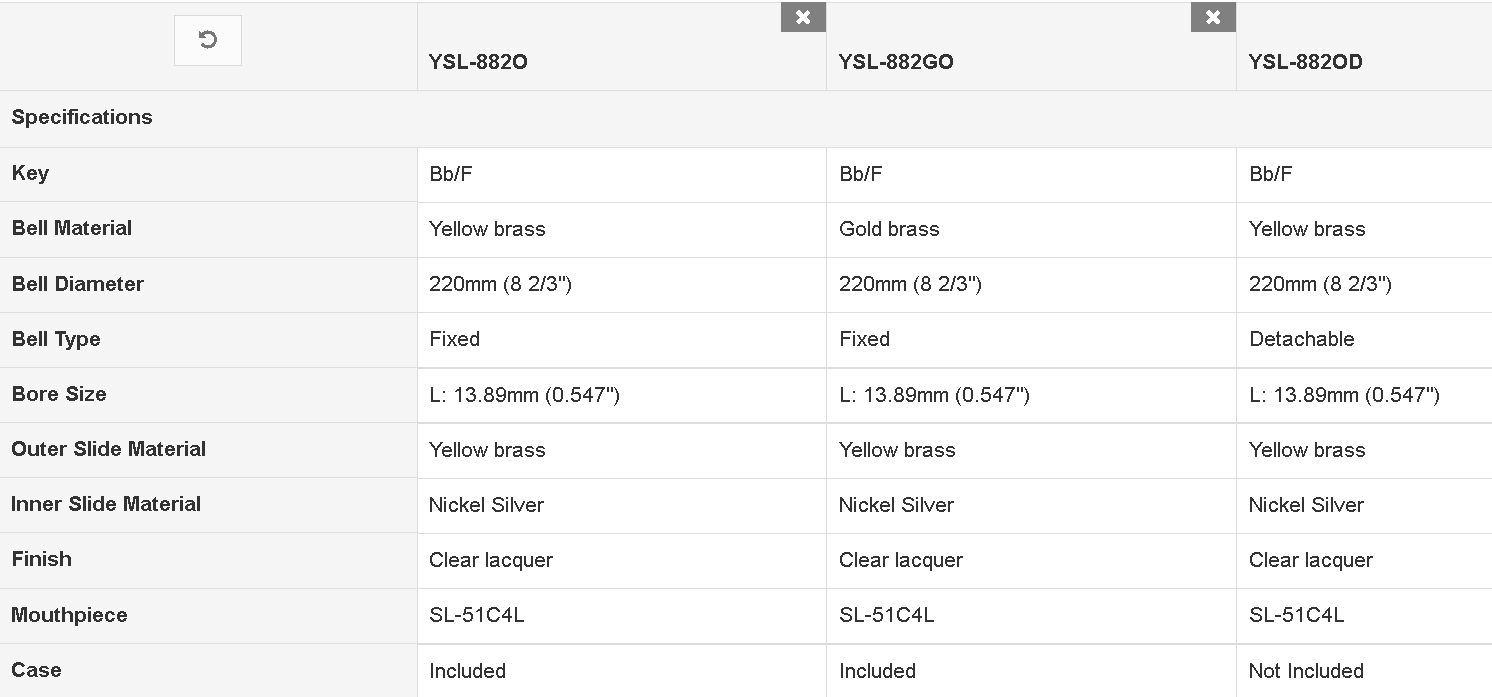Select the Outer Slide Material row label

[109, 449]
